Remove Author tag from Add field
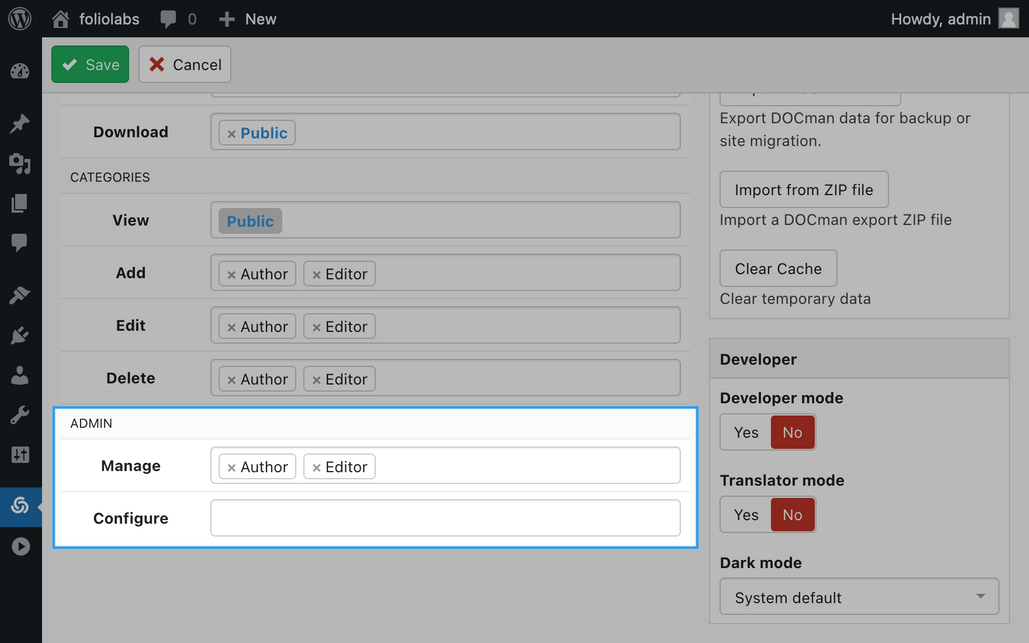The width and height of the screenshot is (1029, 643). click(232, 275)
